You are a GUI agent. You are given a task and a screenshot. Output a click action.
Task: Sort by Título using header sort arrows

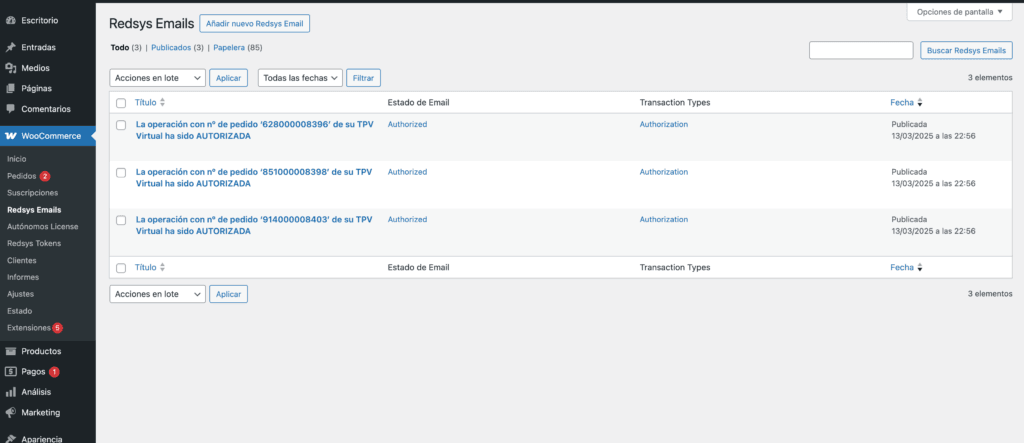click(162, 102)
